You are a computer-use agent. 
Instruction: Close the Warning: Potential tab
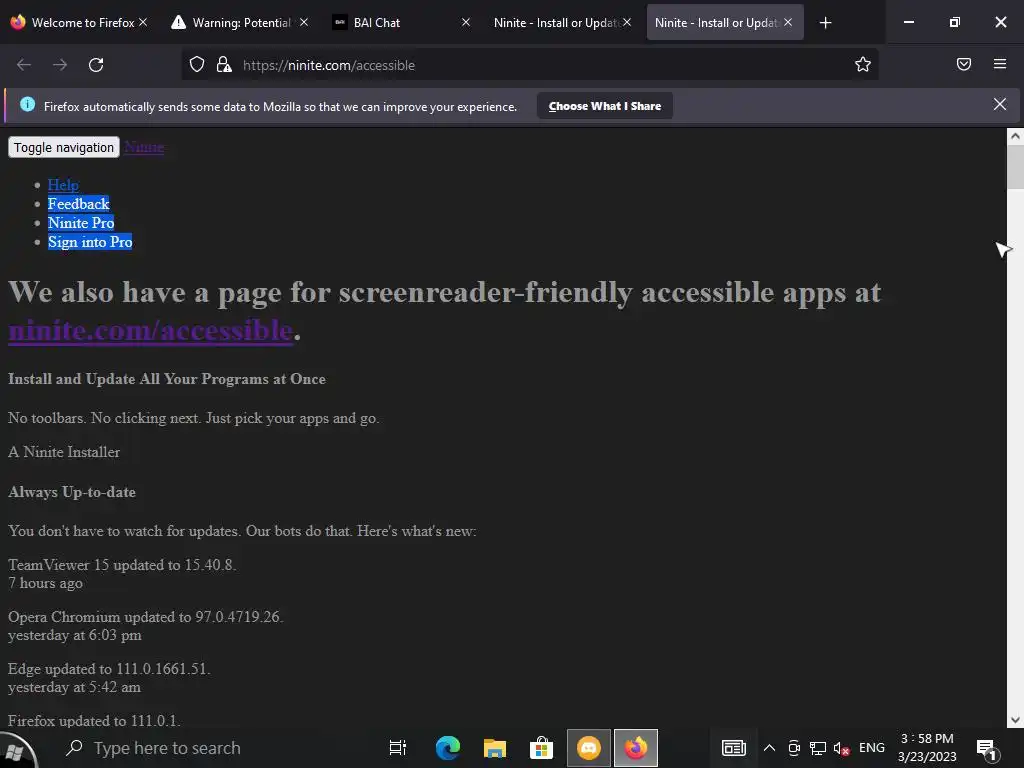(x=304, y=22)
